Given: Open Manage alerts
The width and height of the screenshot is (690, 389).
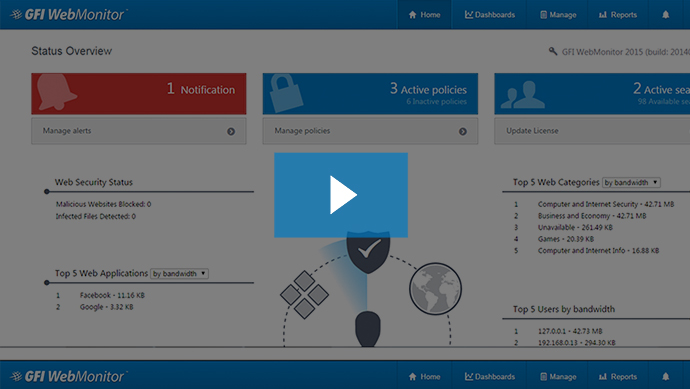Looking at the screenshot, I should (x=139, y=131).
